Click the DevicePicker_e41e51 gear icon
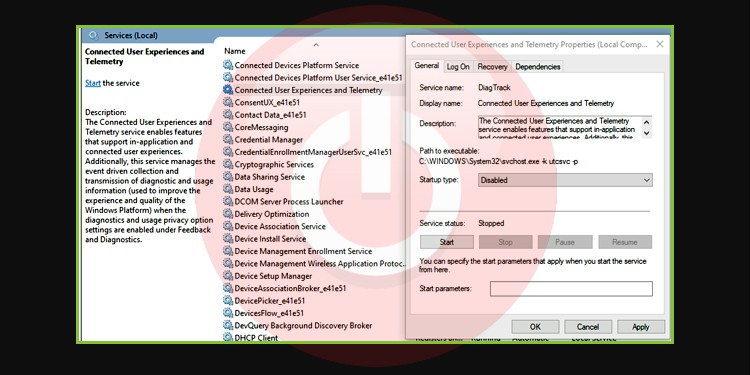 coord(228,300)
